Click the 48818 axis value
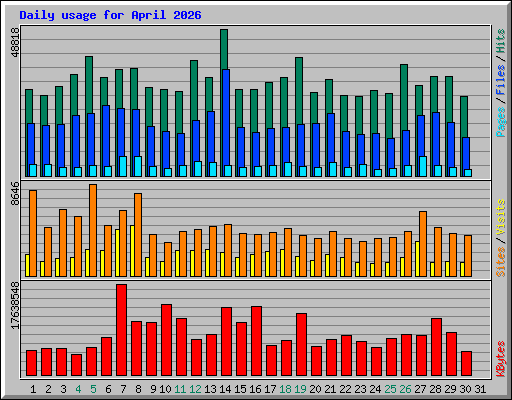This screenshot has width=512, height=400. (15, 42)
